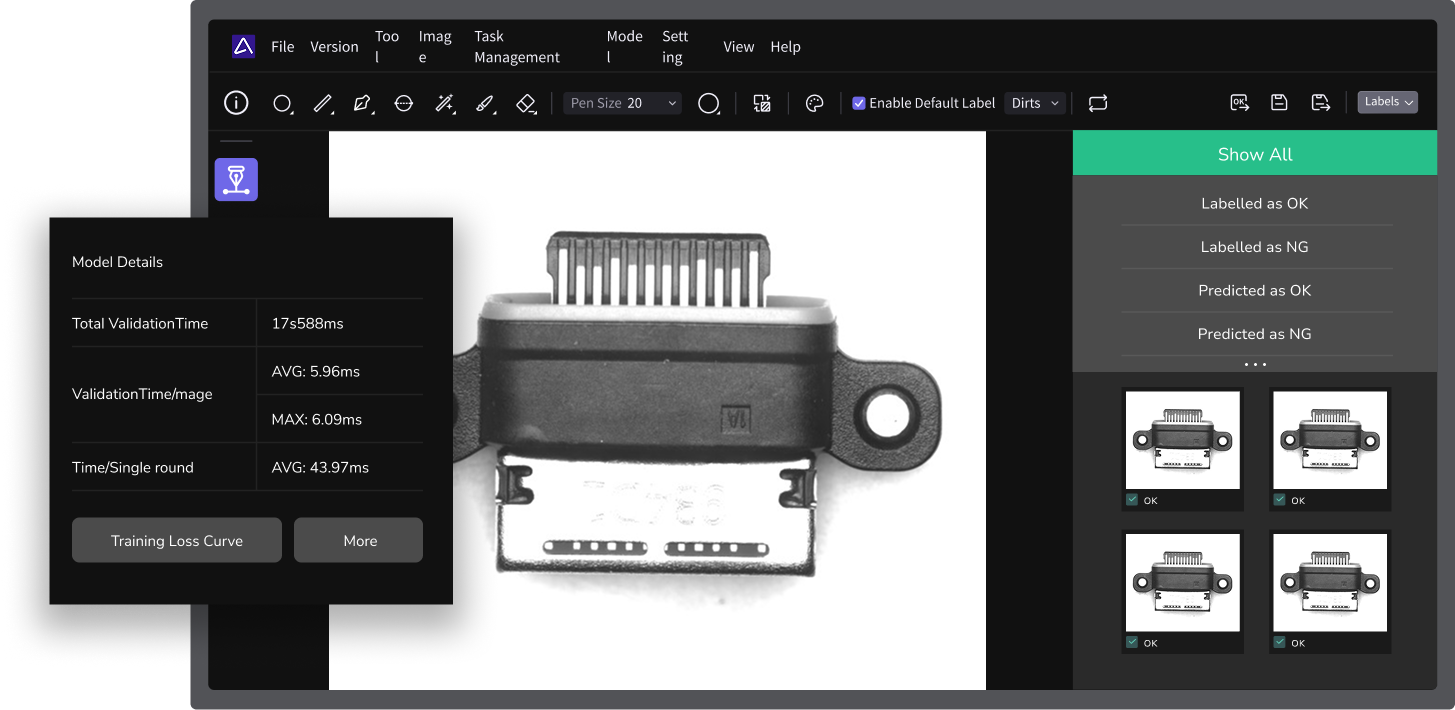
Task: Toggle the Enable Default Label checkbox
Action: (x=858, y=103)
